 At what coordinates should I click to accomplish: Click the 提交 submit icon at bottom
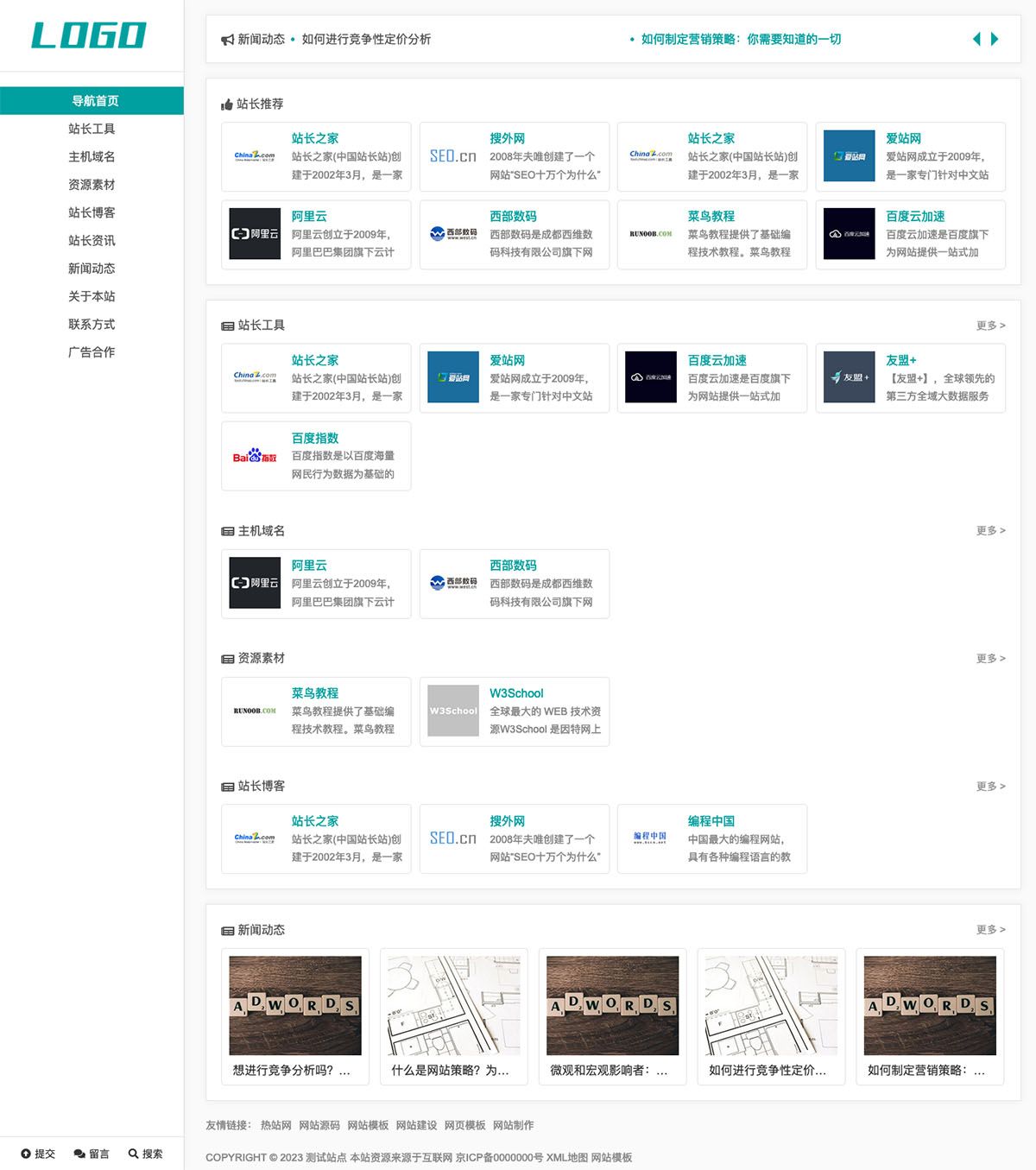[x=26, y=1154]
